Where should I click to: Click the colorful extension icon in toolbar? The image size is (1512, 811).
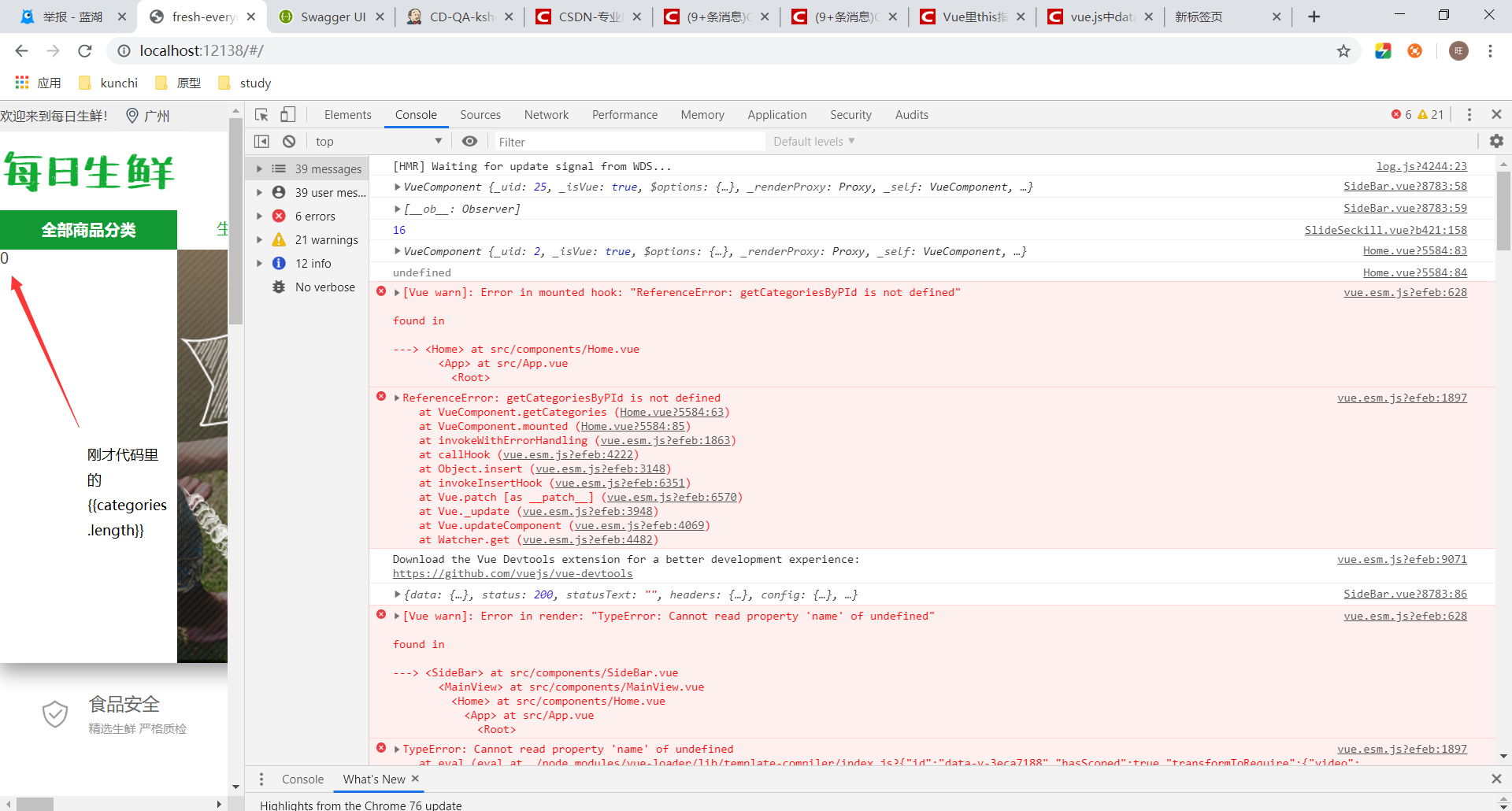(1383, 51)
